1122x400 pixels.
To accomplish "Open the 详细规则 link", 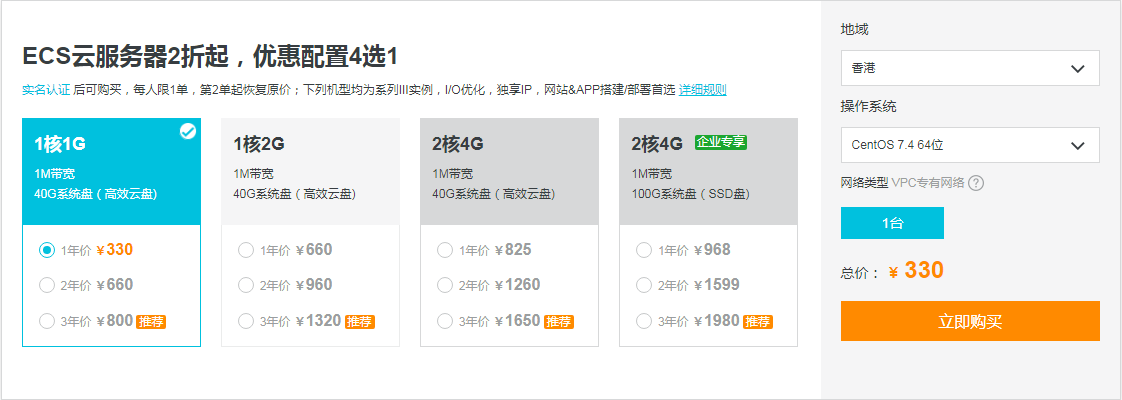I will click(702, 90).
